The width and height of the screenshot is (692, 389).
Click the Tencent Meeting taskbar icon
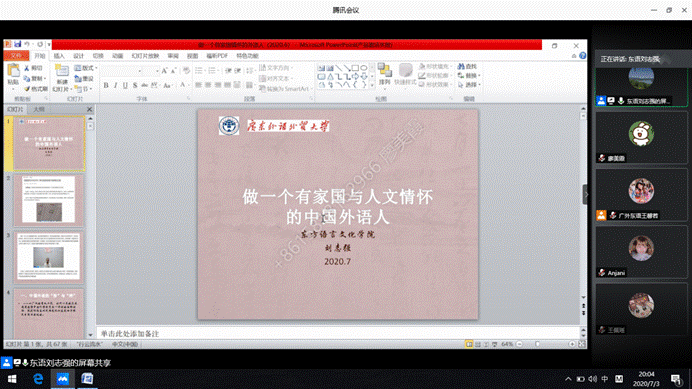(63, 379)
